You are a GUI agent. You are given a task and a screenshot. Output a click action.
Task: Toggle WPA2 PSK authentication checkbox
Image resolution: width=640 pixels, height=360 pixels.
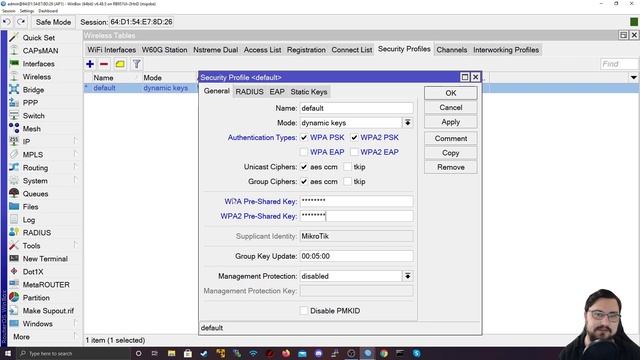(354, 138)
